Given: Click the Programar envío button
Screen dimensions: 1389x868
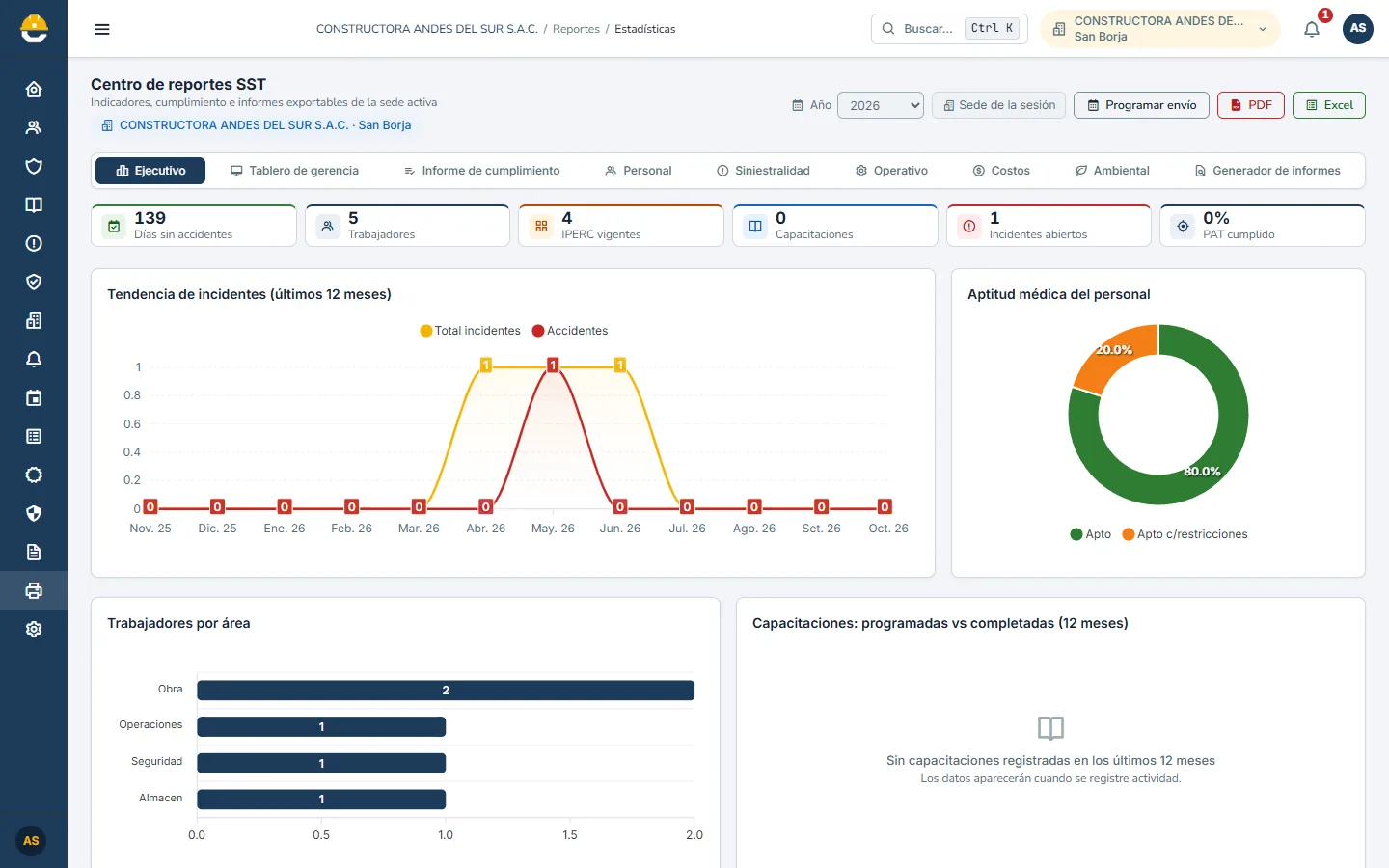Looking at the screenshot, I should click(1141, 105).
